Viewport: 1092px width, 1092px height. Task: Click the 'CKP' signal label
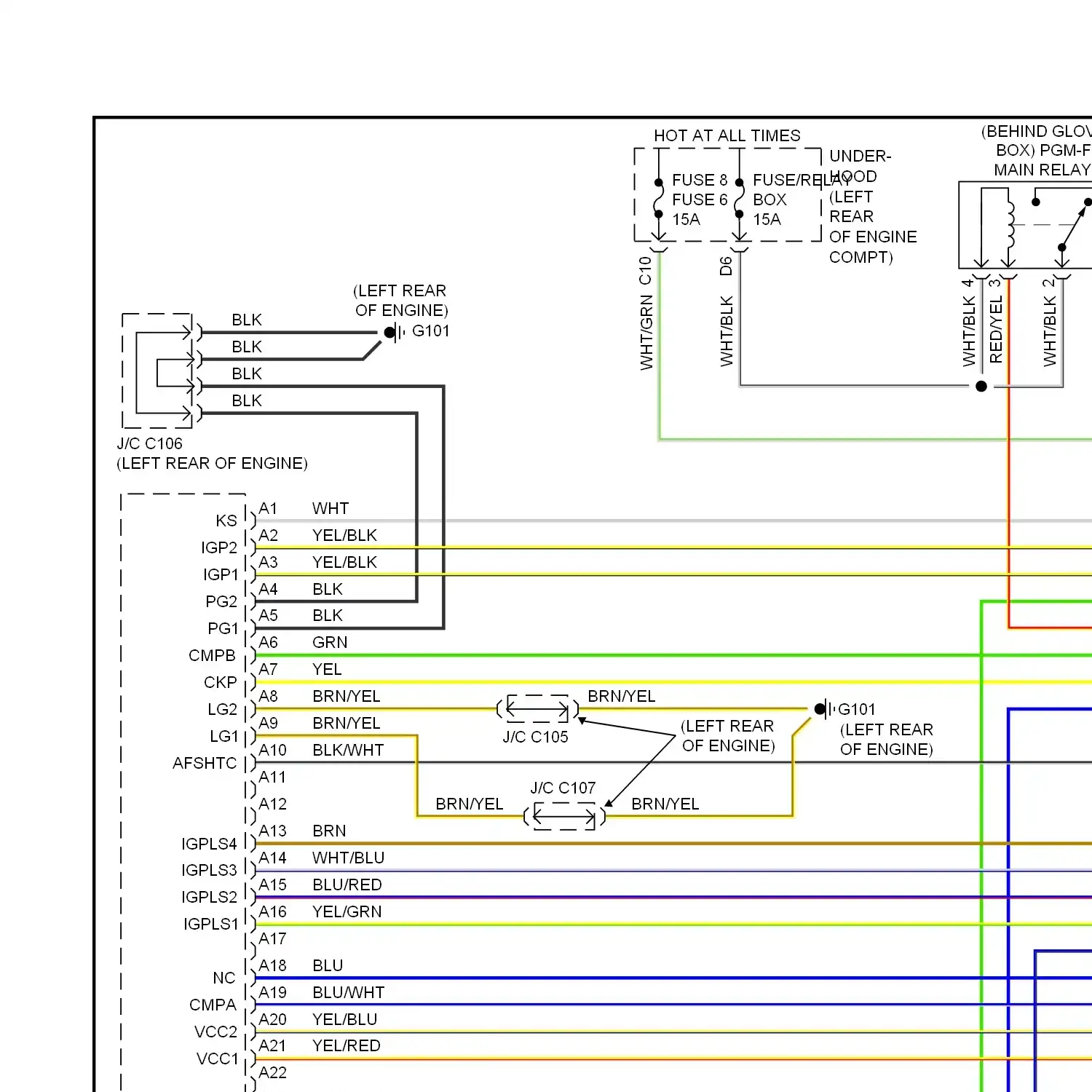(220, 683)
